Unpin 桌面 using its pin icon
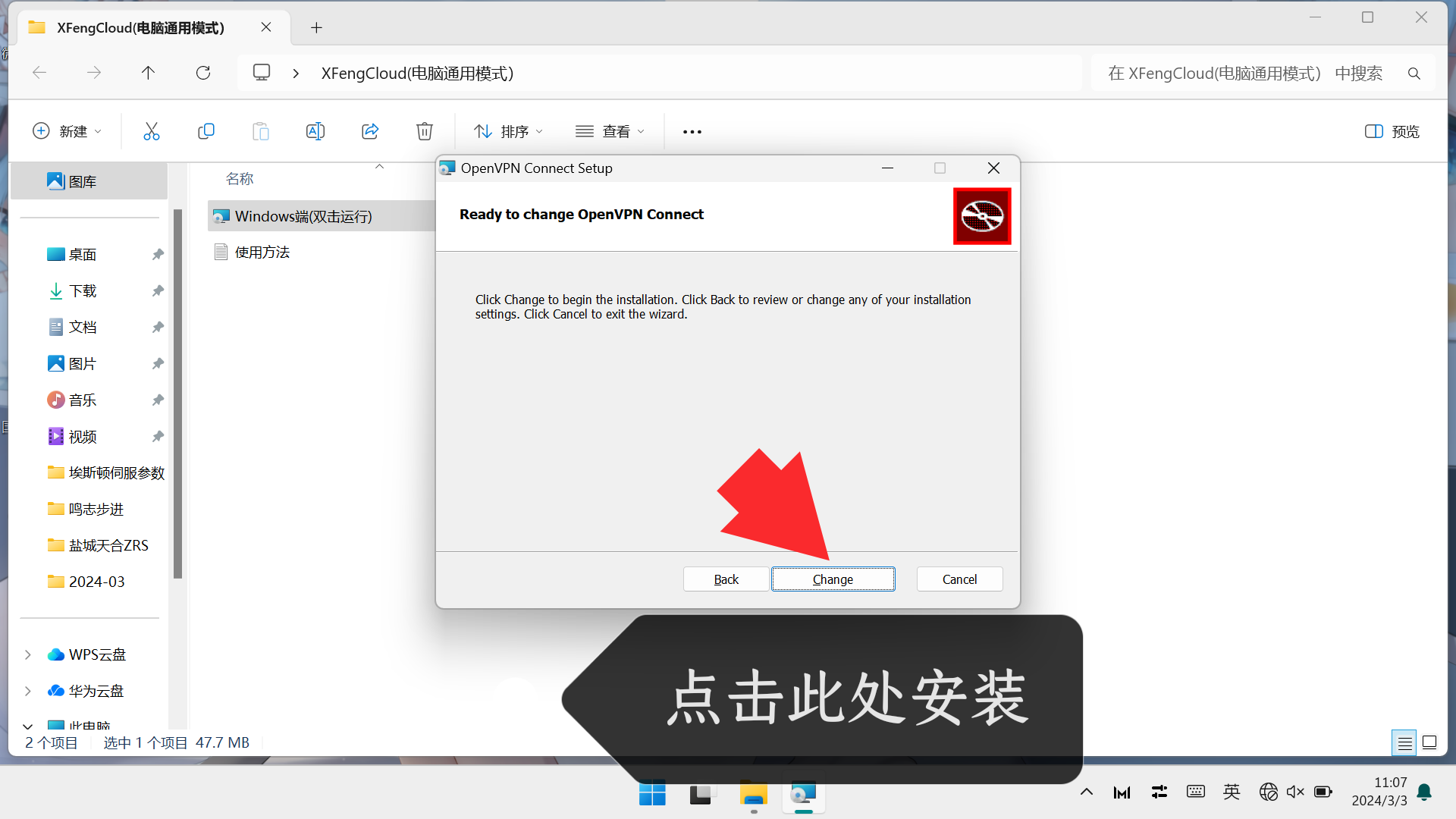The image size is (1456, 819). point(158,254)
